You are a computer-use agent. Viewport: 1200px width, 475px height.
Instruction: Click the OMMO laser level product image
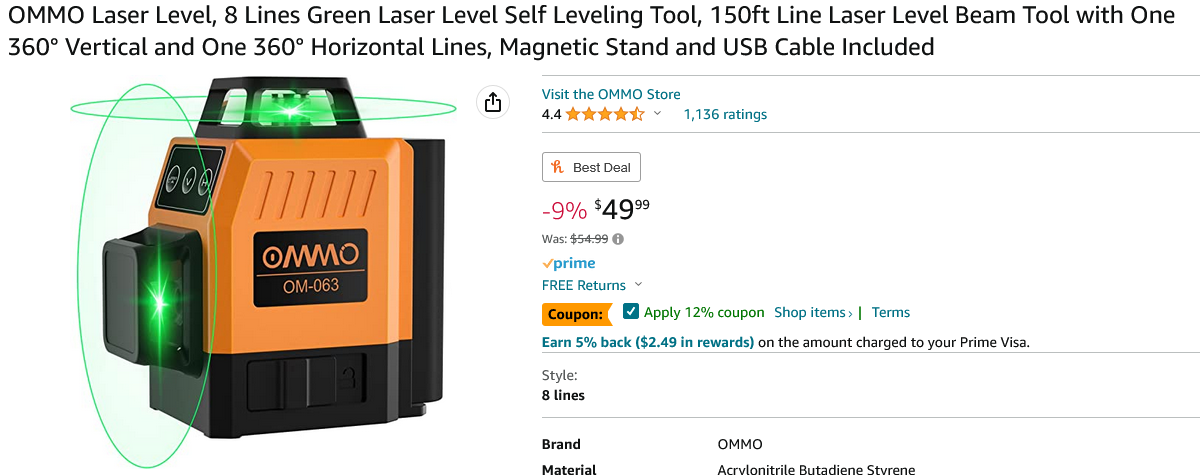point(270,270)
